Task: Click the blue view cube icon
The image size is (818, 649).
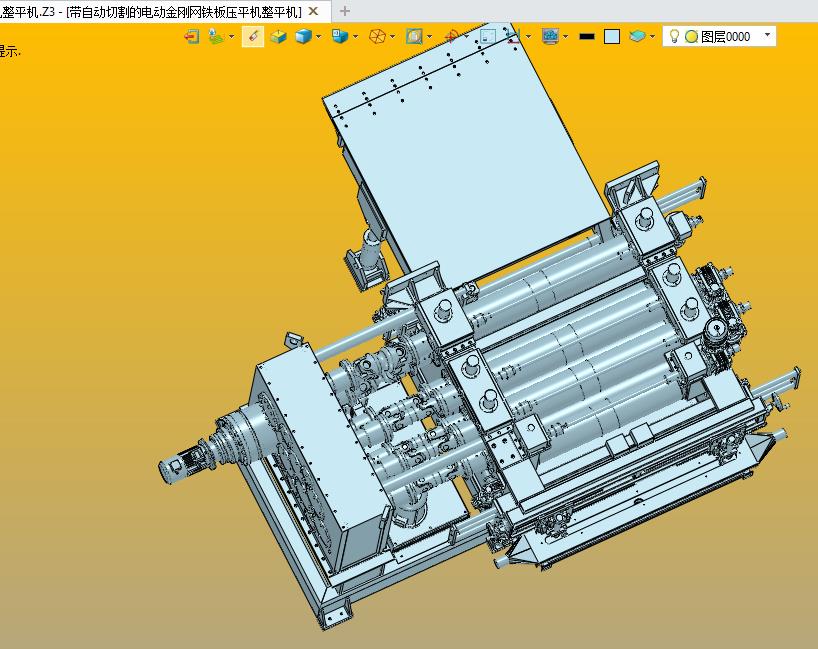Action: coord(340,37)
